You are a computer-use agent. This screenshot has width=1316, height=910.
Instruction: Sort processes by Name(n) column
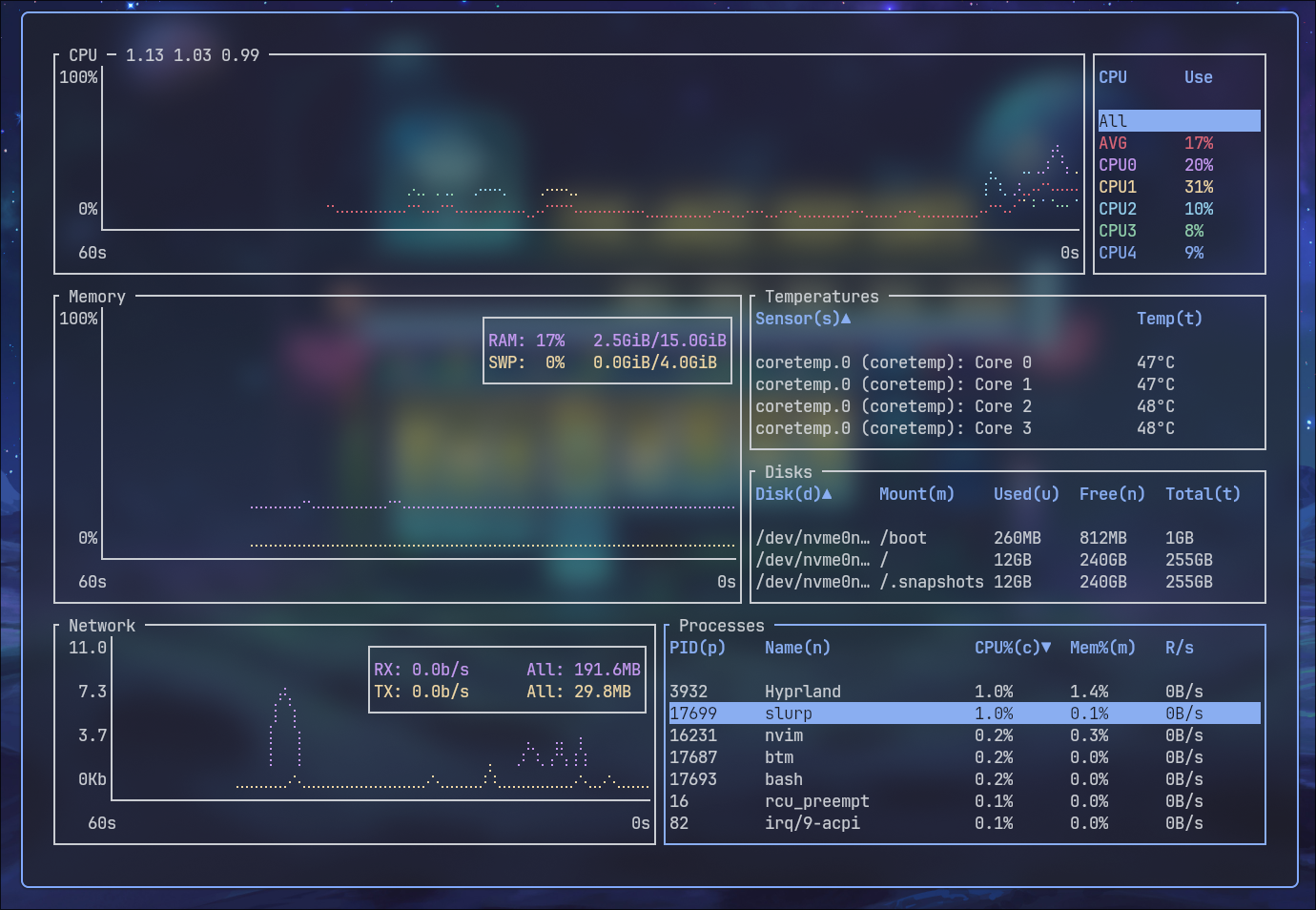coord(797,648)
